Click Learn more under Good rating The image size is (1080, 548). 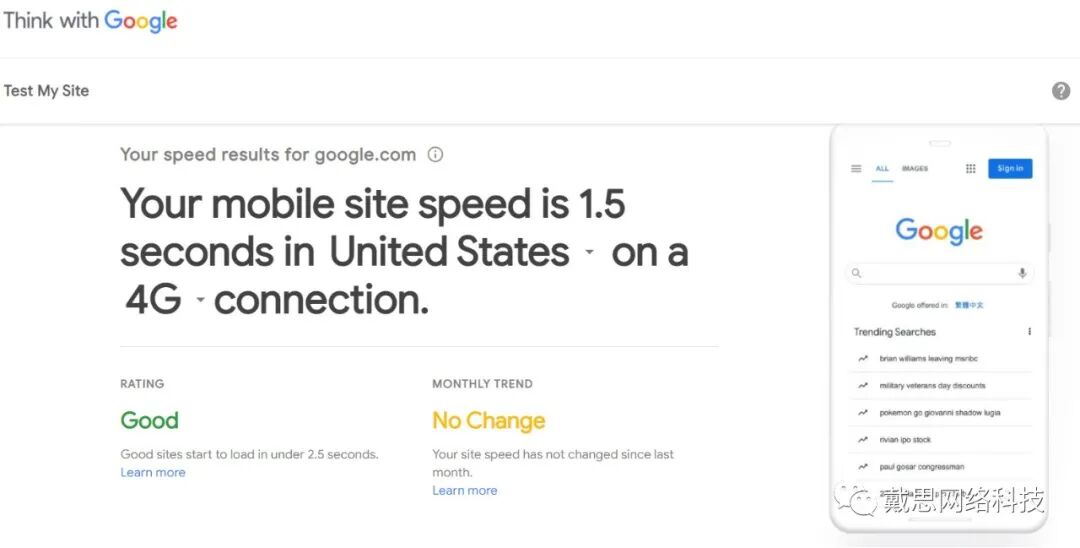coord(153,473)
